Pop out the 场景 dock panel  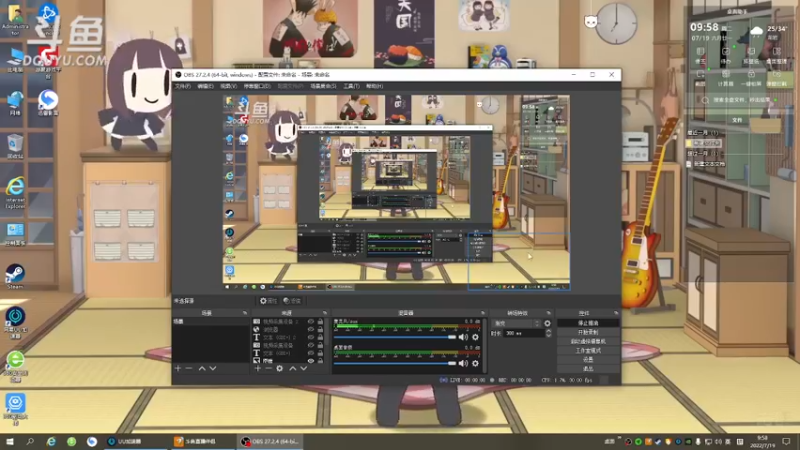(x=245, y=313)
